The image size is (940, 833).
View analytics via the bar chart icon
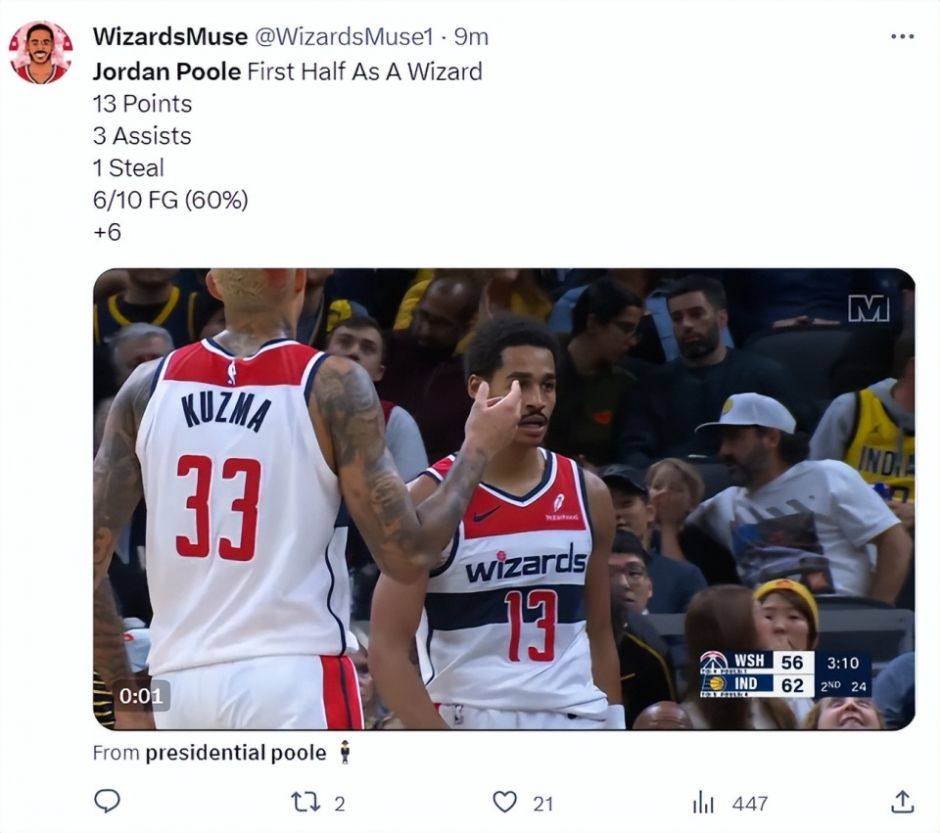tap(703, 802)
